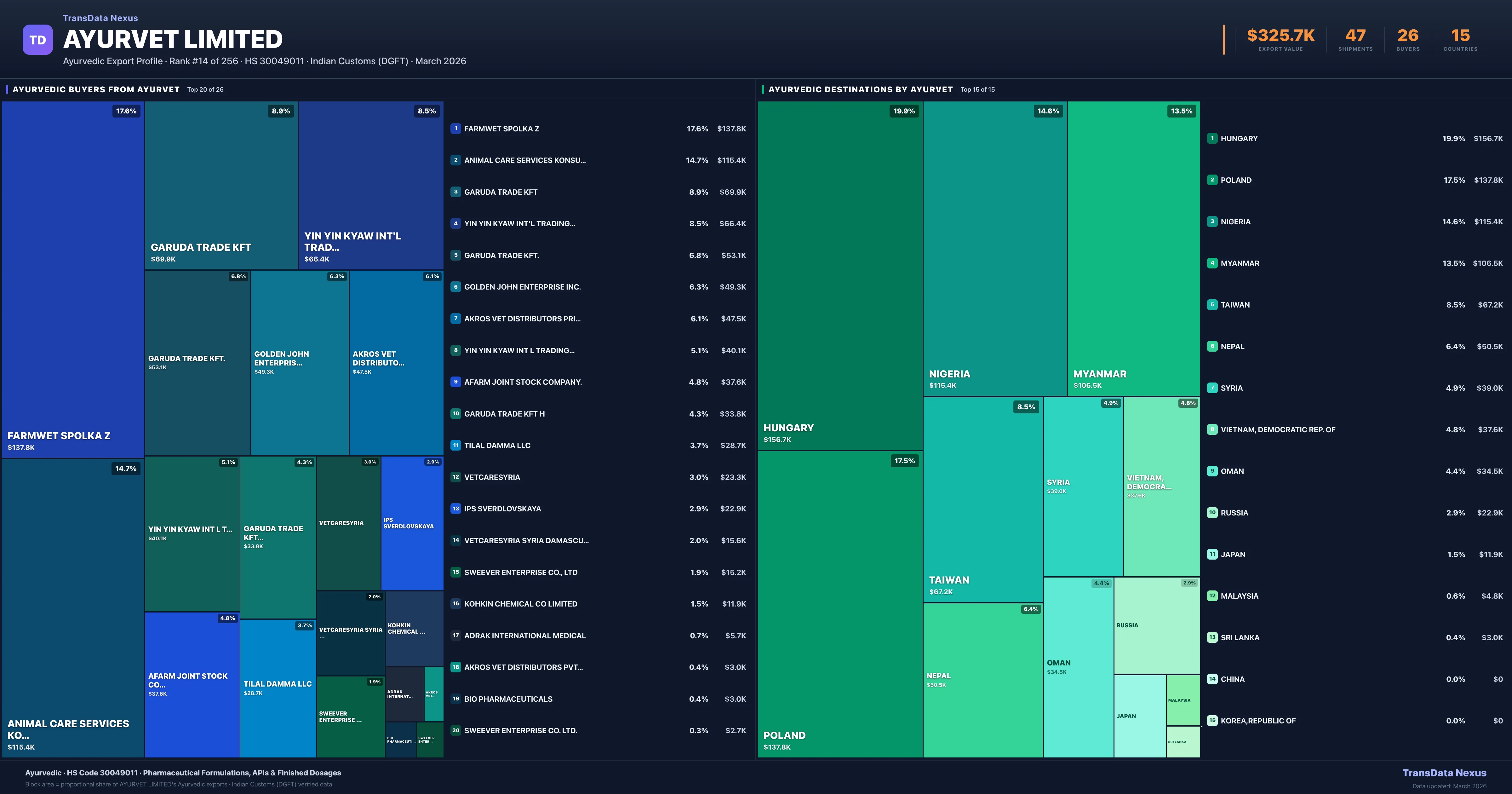This screenshot has width=1512, height=794.
Task: Select the HUNGARY treemap block
Action: 839,276
